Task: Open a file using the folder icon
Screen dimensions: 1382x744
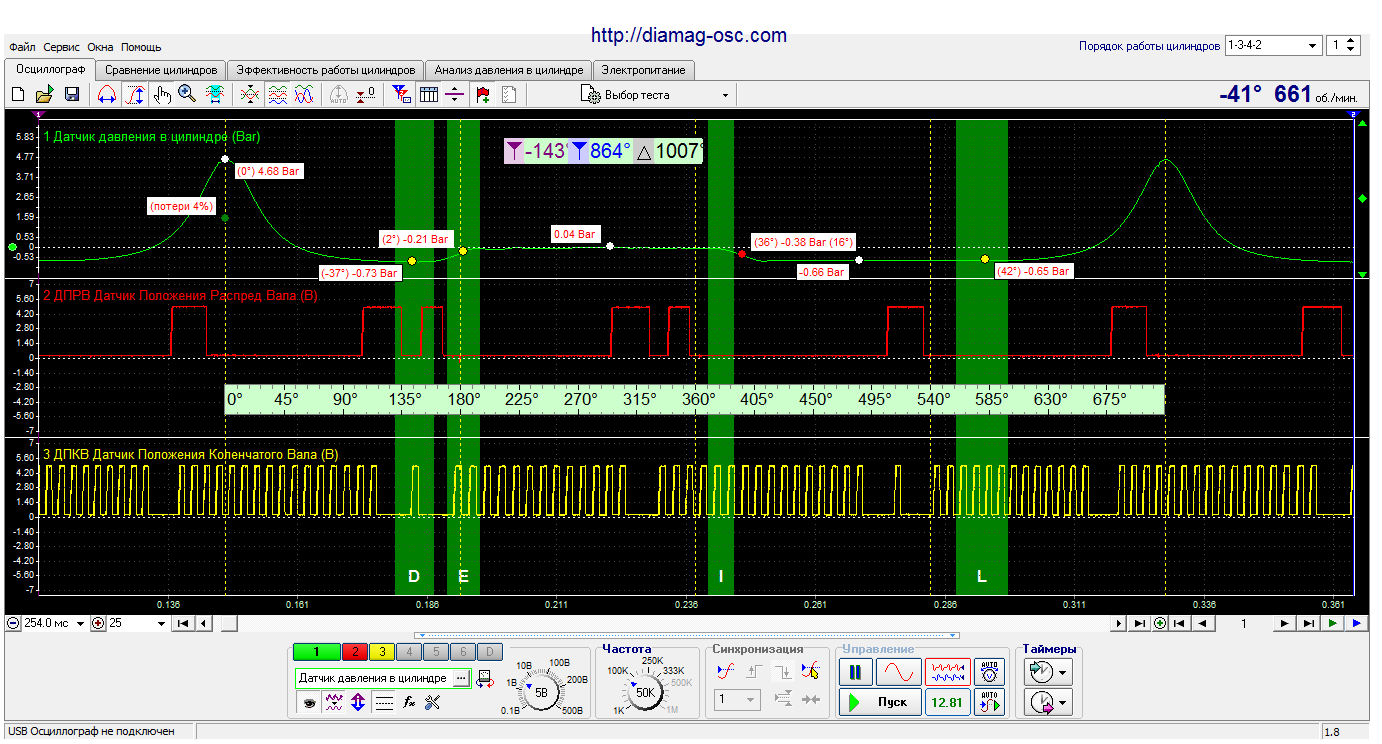Action: pos(45,94)
